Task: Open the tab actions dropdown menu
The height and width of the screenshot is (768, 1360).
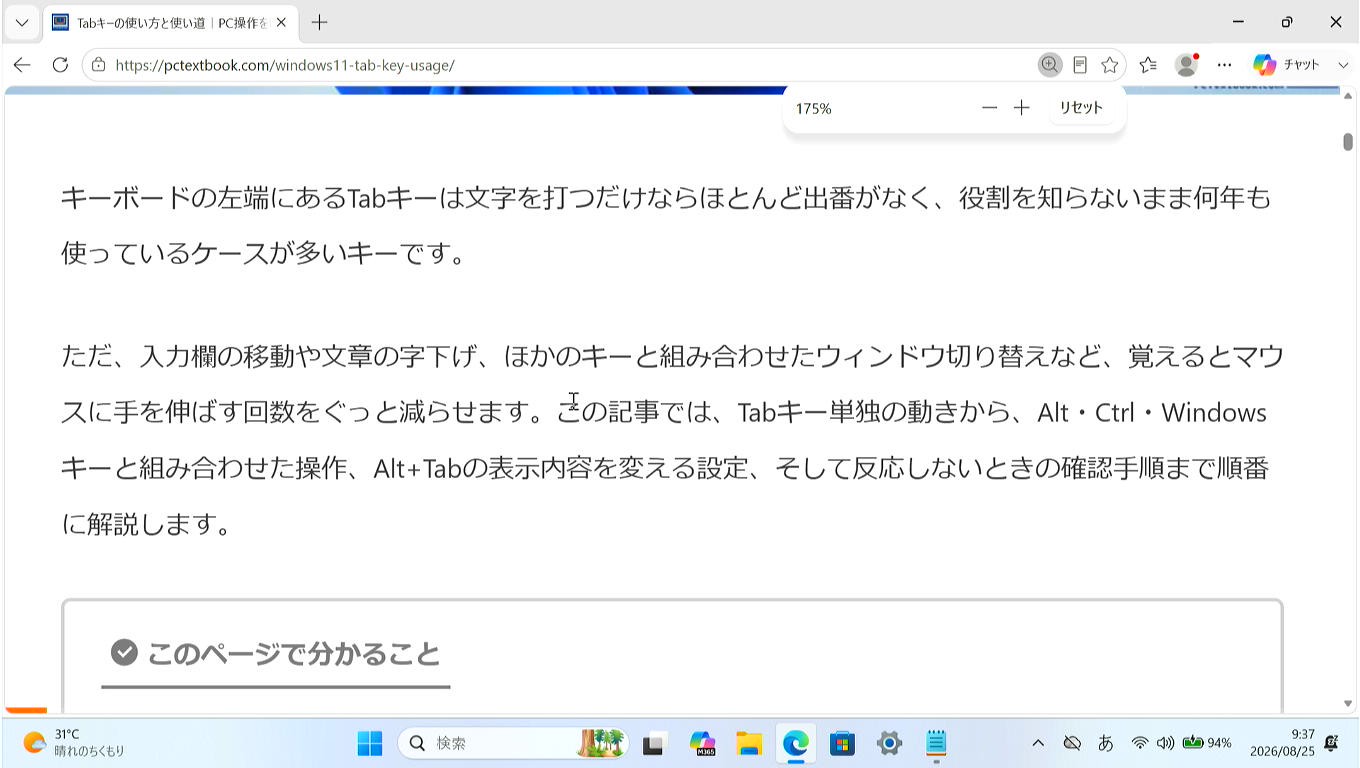Action: click(22, 22)
